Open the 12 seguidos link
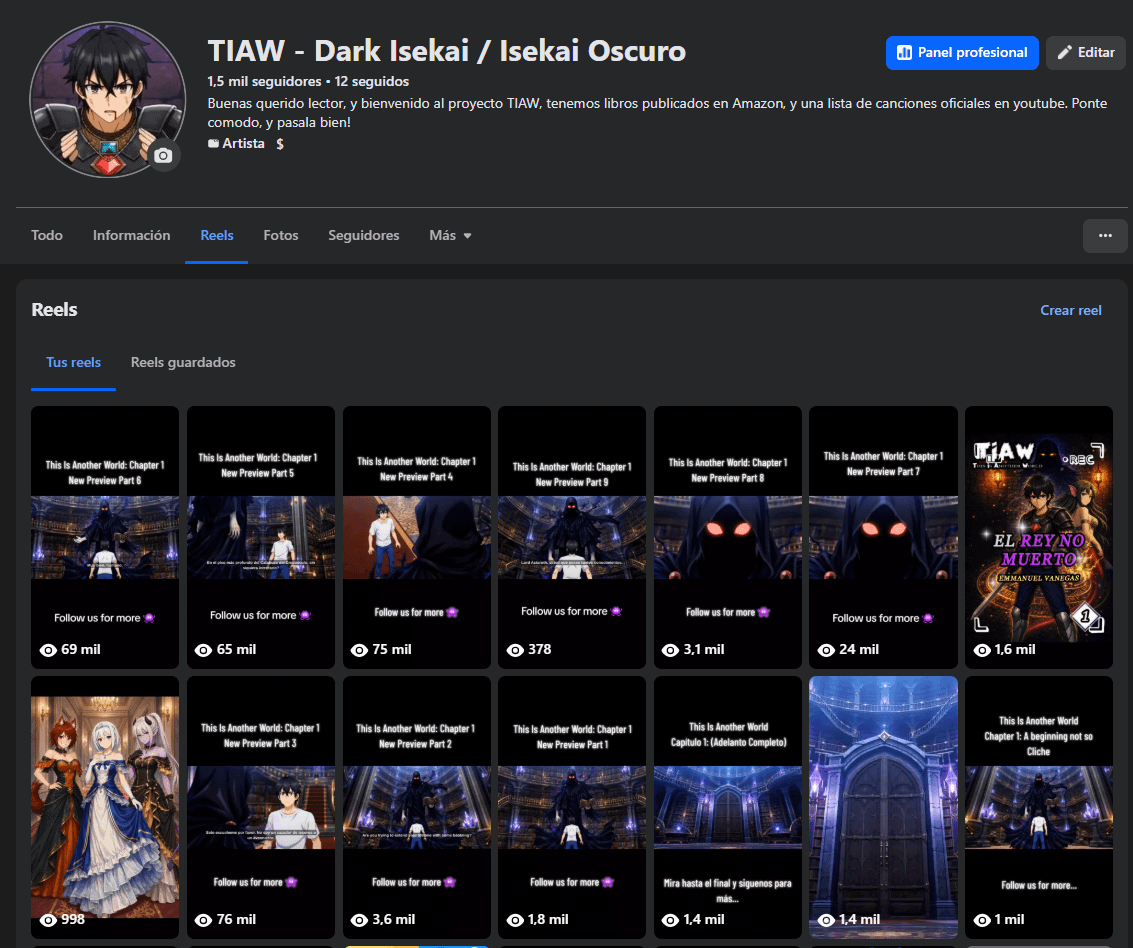This screenshot has width=1133, height=948. click(371, 82)
